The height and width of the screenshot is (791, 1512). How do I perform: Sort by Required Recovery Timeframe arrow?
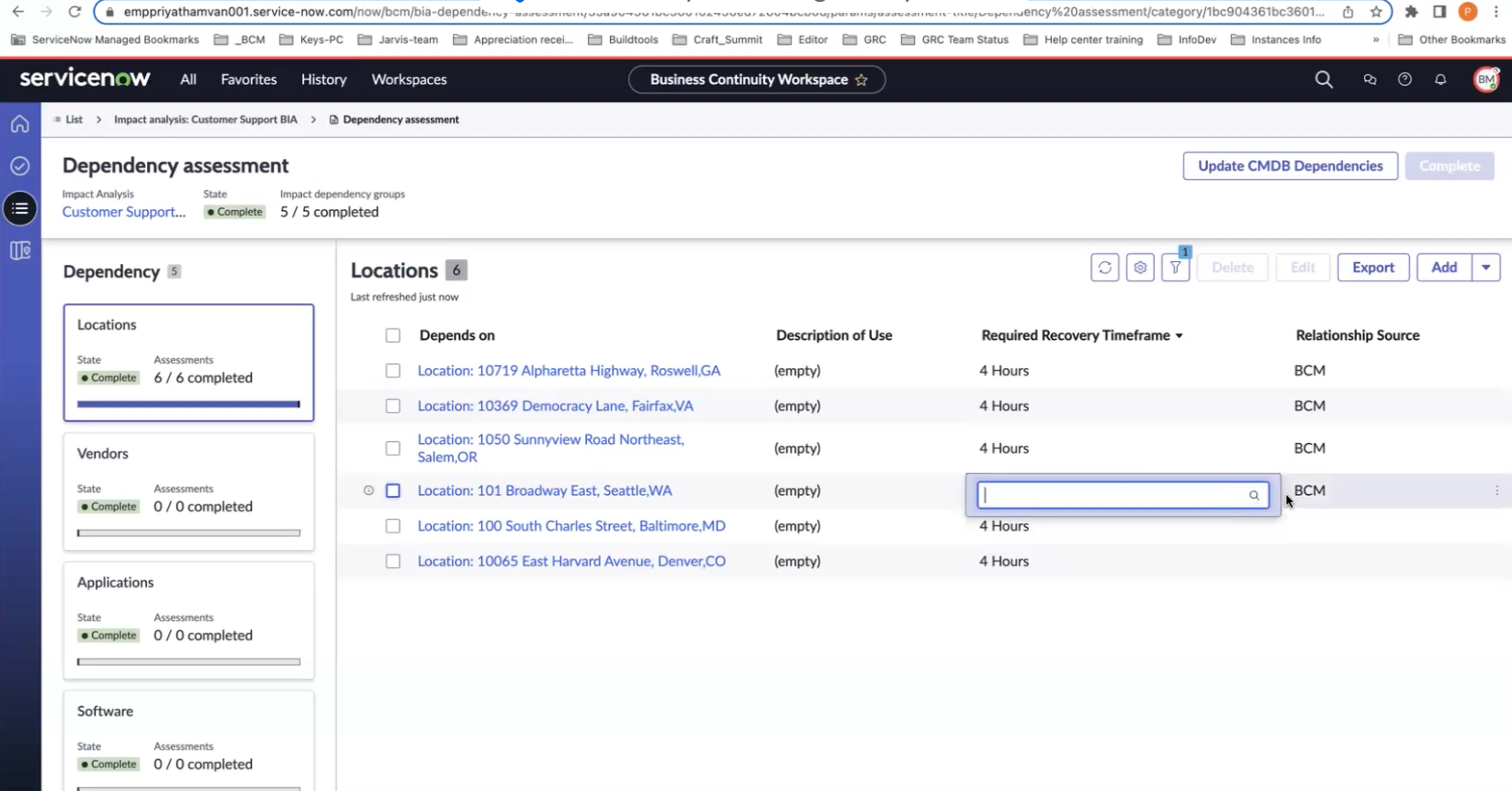[1179, 336]
